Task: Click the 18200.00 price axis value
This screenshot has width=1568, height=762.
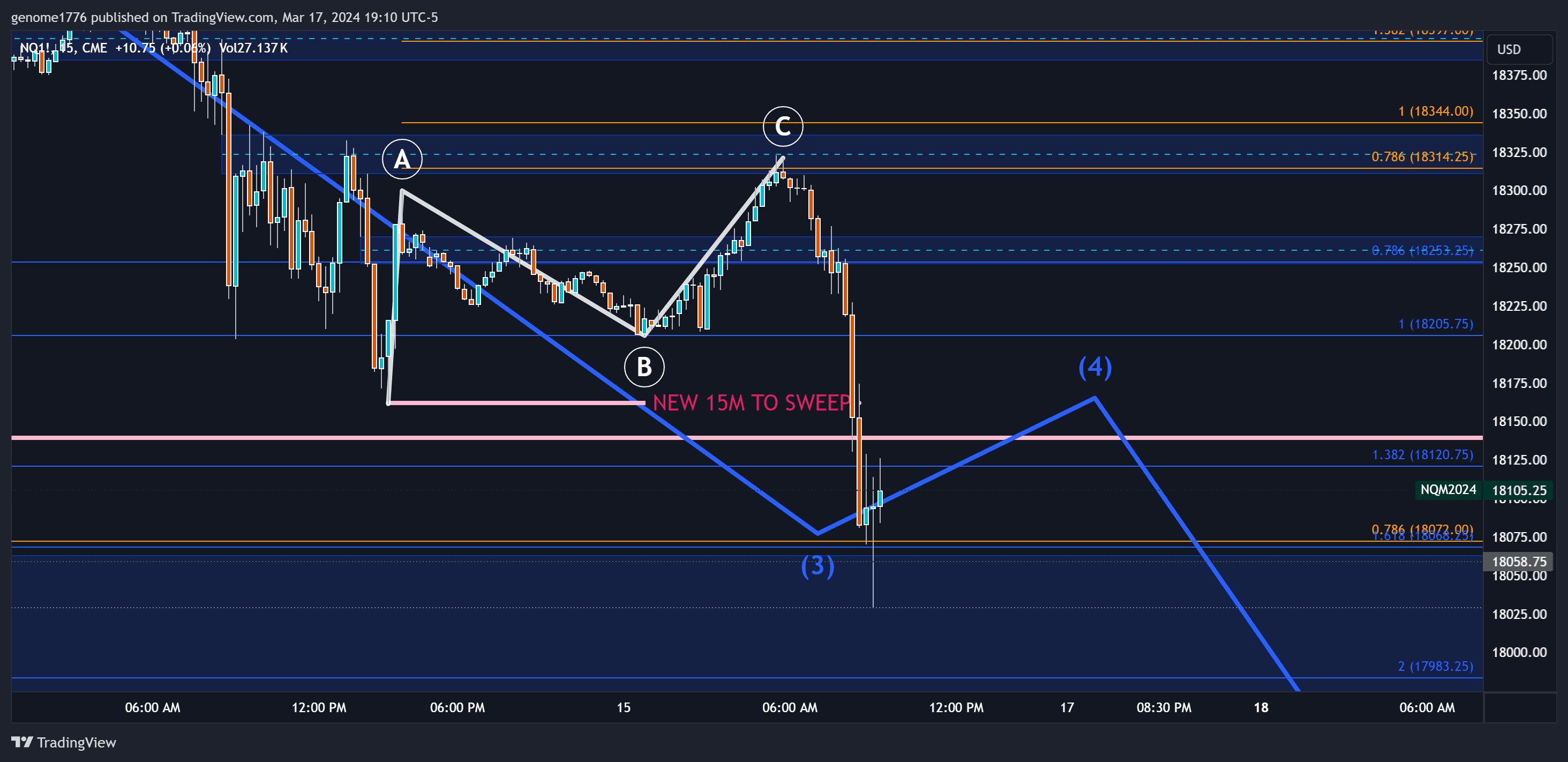Action: click(1519, 344)
